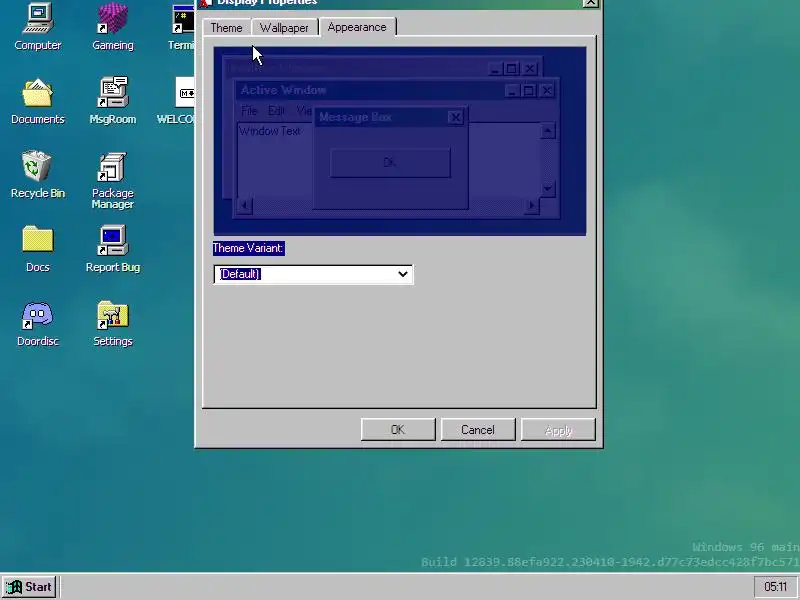
Task: Click OK in Display Properties
Action: click(398, 430)
